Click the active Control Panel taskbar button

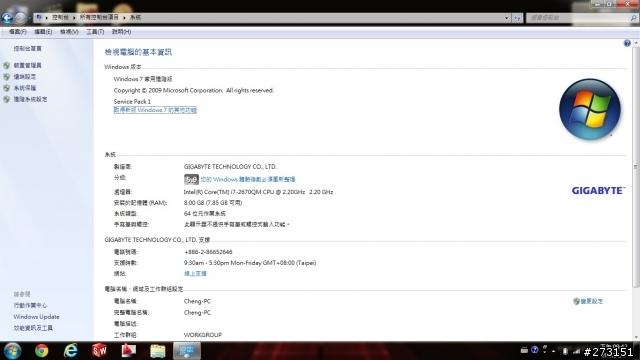[x=187, y=351]
